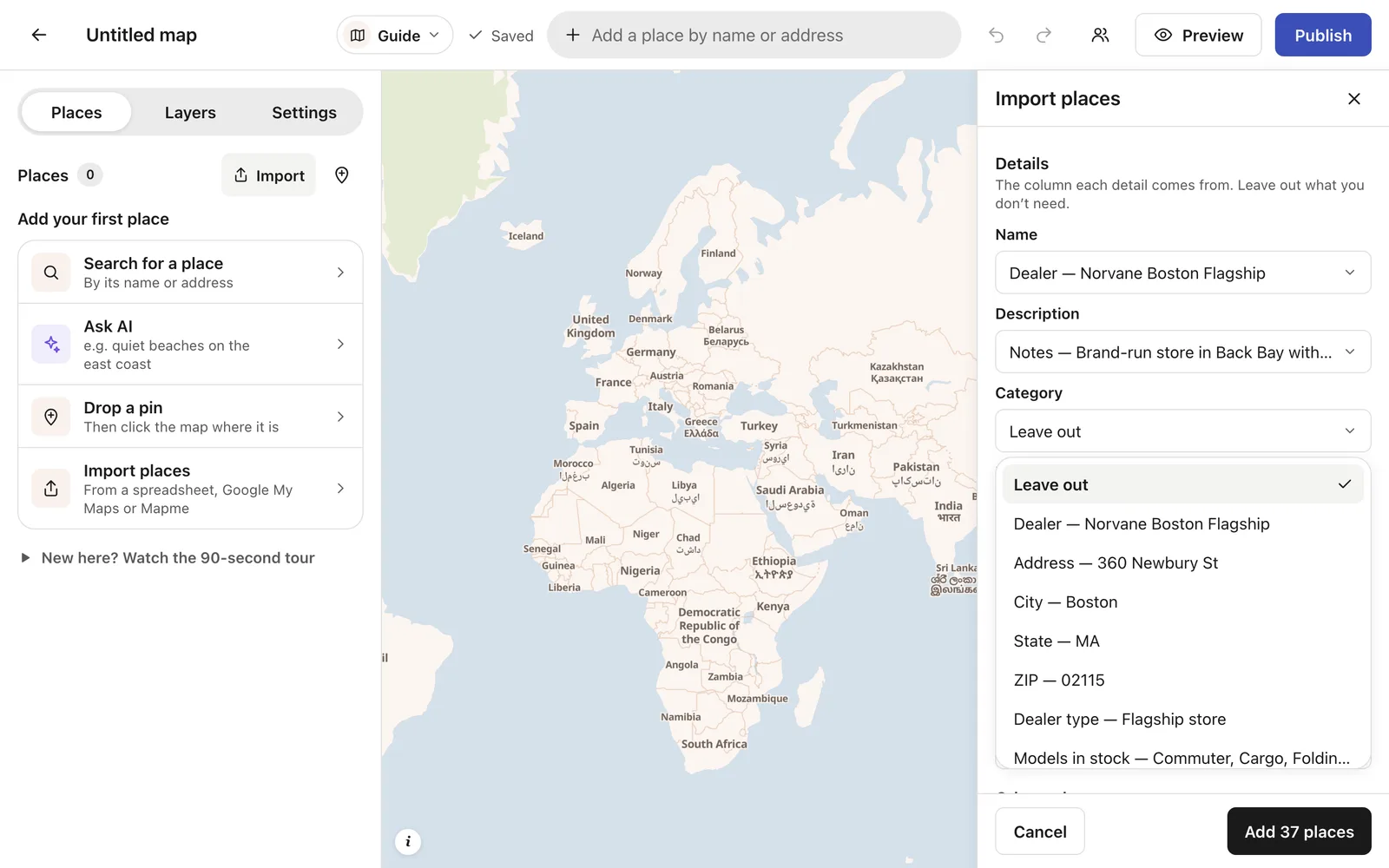Click the Cancel button
Image resolution: width=1389 pixels, height=868 pixels.
click(x=1040, y=832)
